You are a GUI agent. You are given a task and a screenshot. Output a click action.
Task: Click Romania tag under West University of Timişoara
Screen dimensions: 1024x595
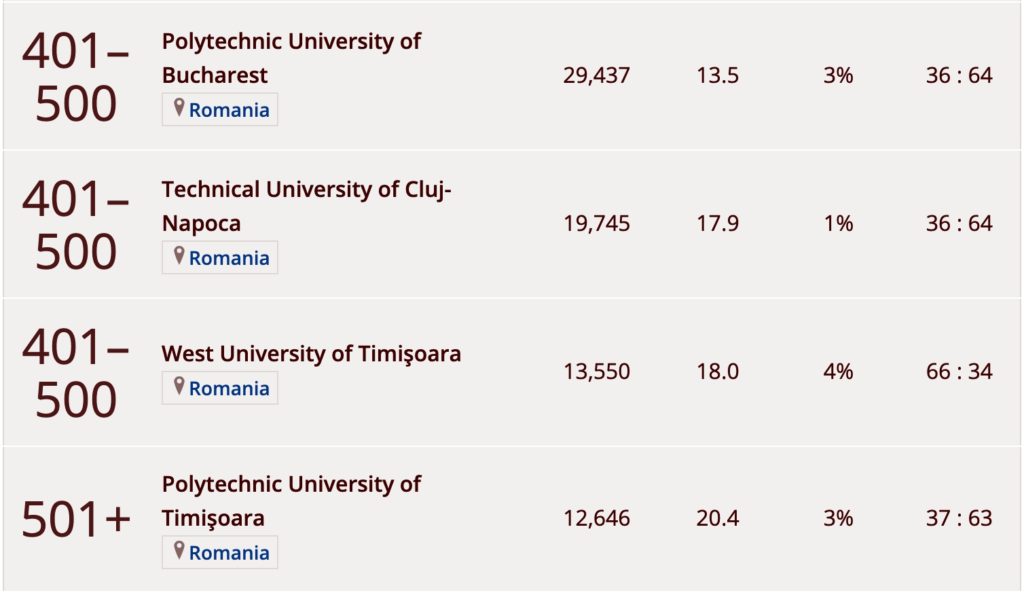229,388
